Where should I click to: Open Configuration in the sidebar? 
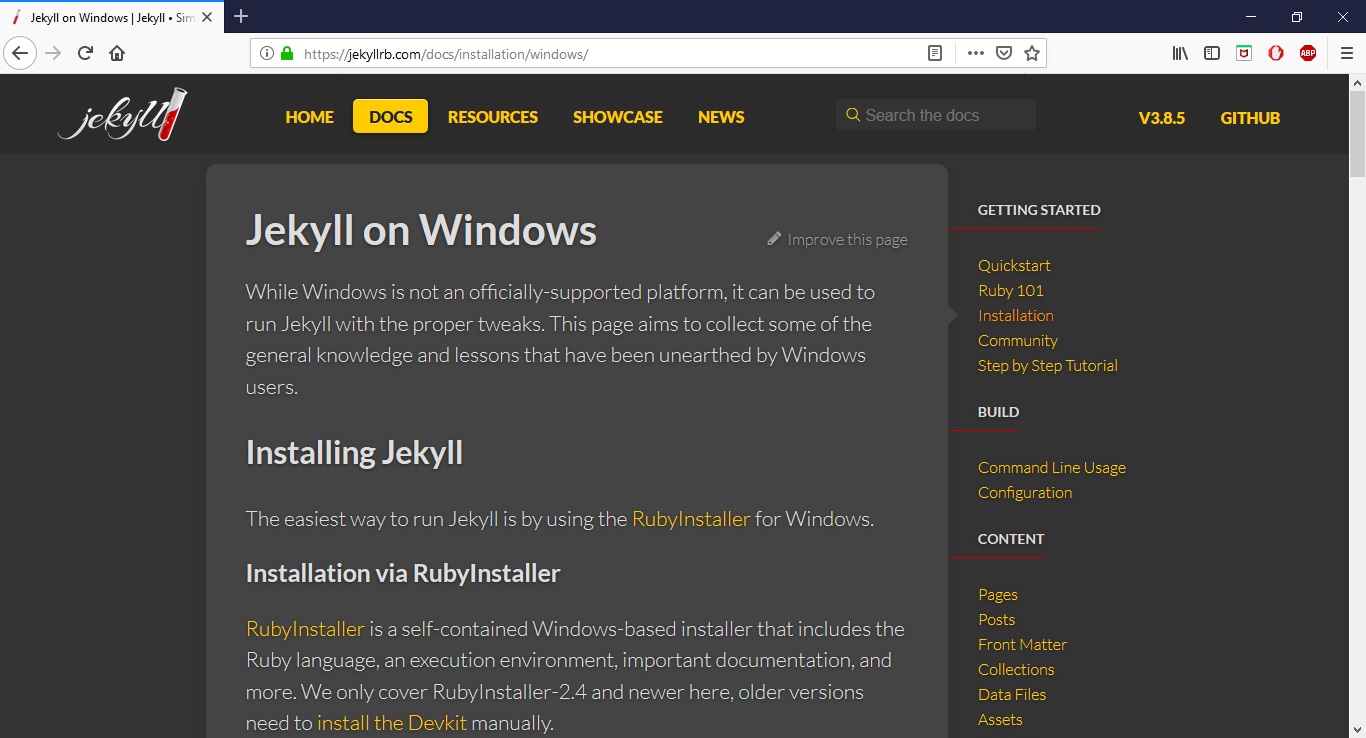coord(1025,492)
